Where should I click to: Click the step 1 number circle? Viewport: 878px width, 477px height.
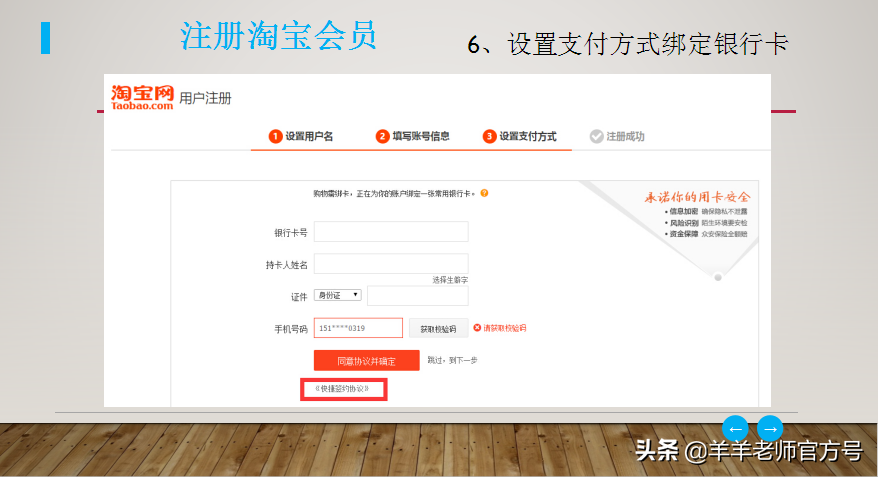coord(275,136)
